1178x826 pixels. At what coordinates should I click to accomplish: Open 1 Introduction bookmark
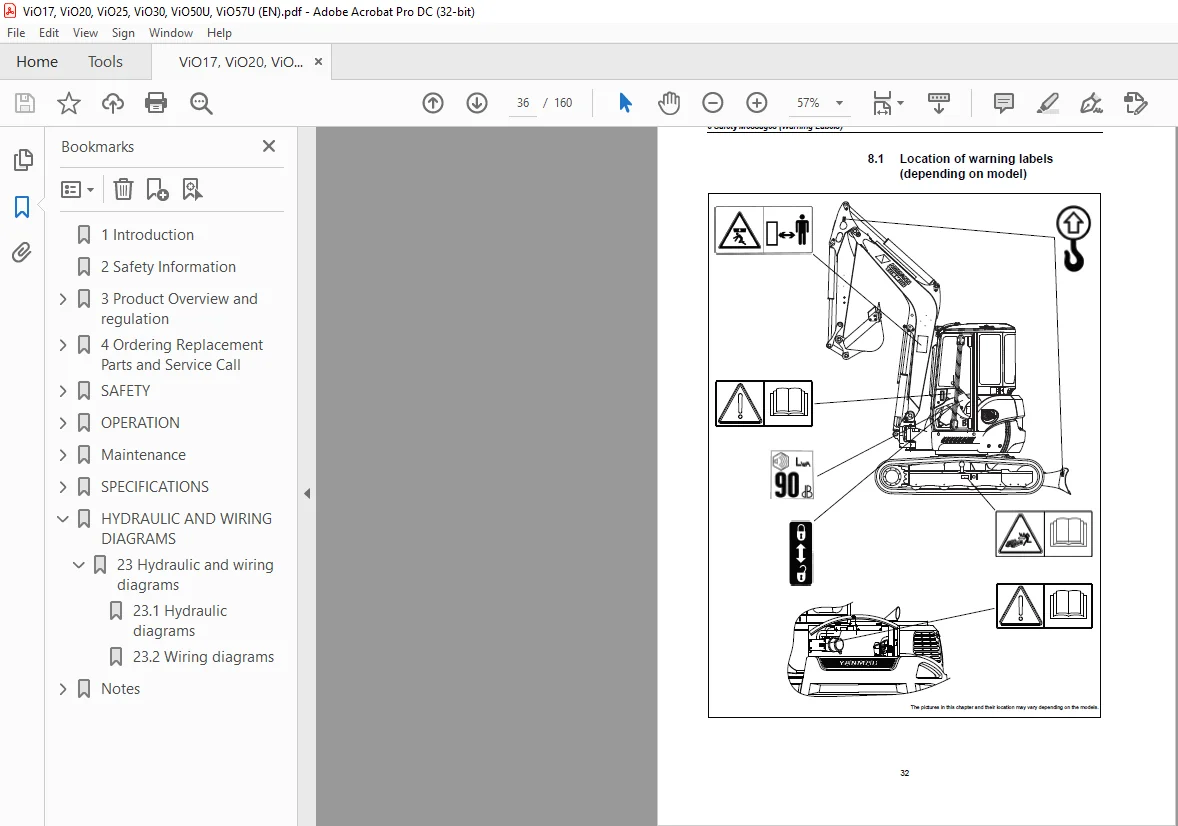147,235
